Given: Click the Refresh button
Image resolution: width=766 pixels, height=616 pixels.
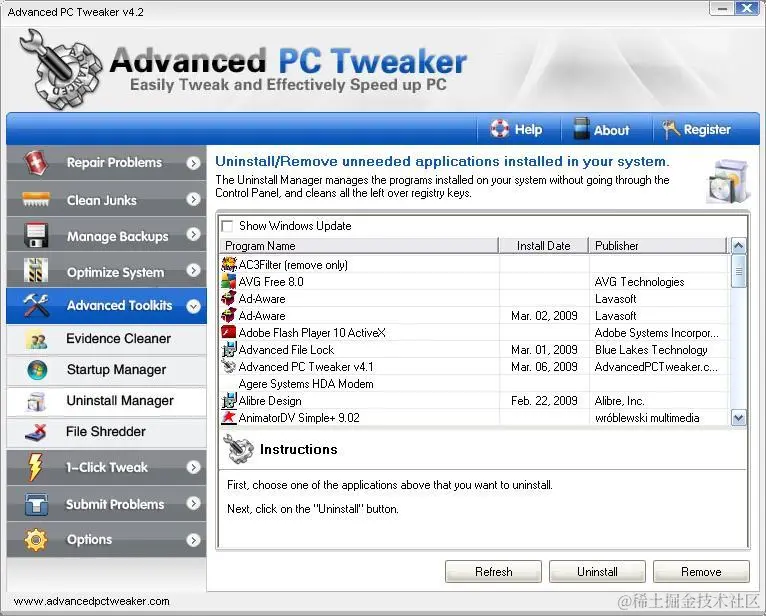Looking at the screenshot, I should point(493,572).
